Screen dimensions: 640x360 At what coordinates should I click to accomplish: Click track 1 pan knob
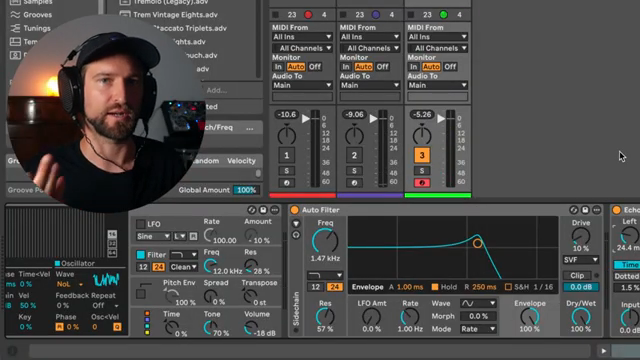pyautogui.click(x=287, y=135)
